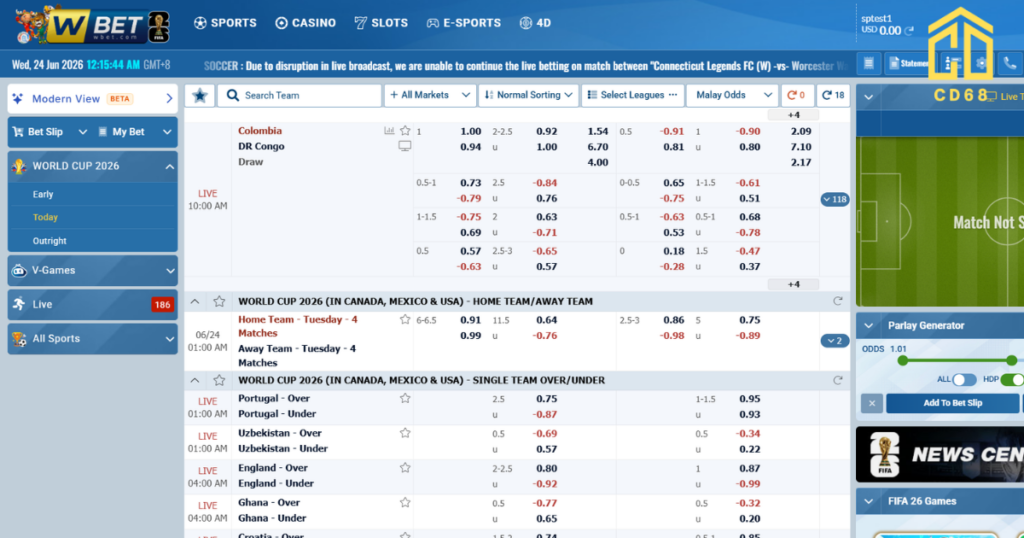1024x538 pixels.
Task: Open the All Markets dropdown
Action: point(430,95)
